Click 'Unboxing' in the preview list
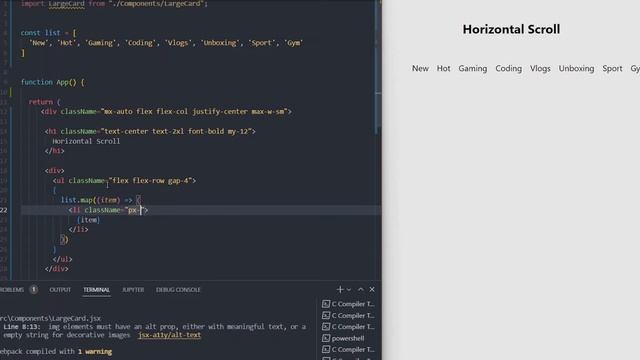The image size is (640, 360). (x=576, y=69)
